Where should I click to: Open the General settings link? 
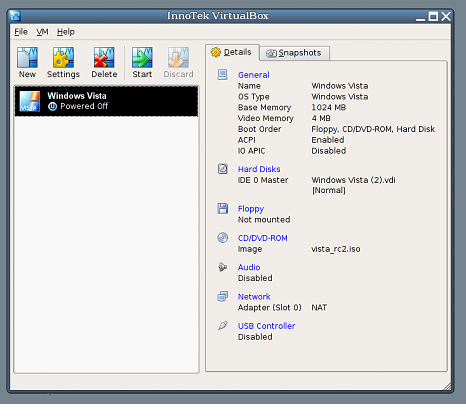(x=253, y=75)
